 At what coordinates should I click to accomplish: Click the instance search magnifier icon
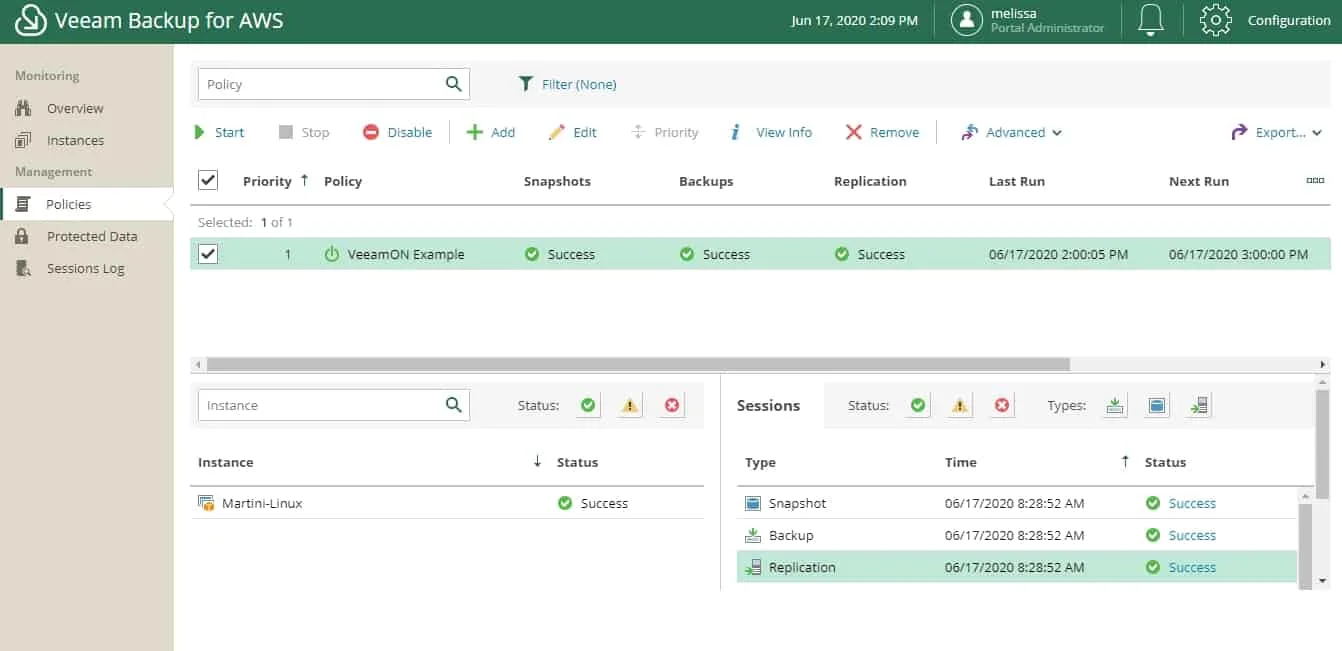[x=454, y=405]
